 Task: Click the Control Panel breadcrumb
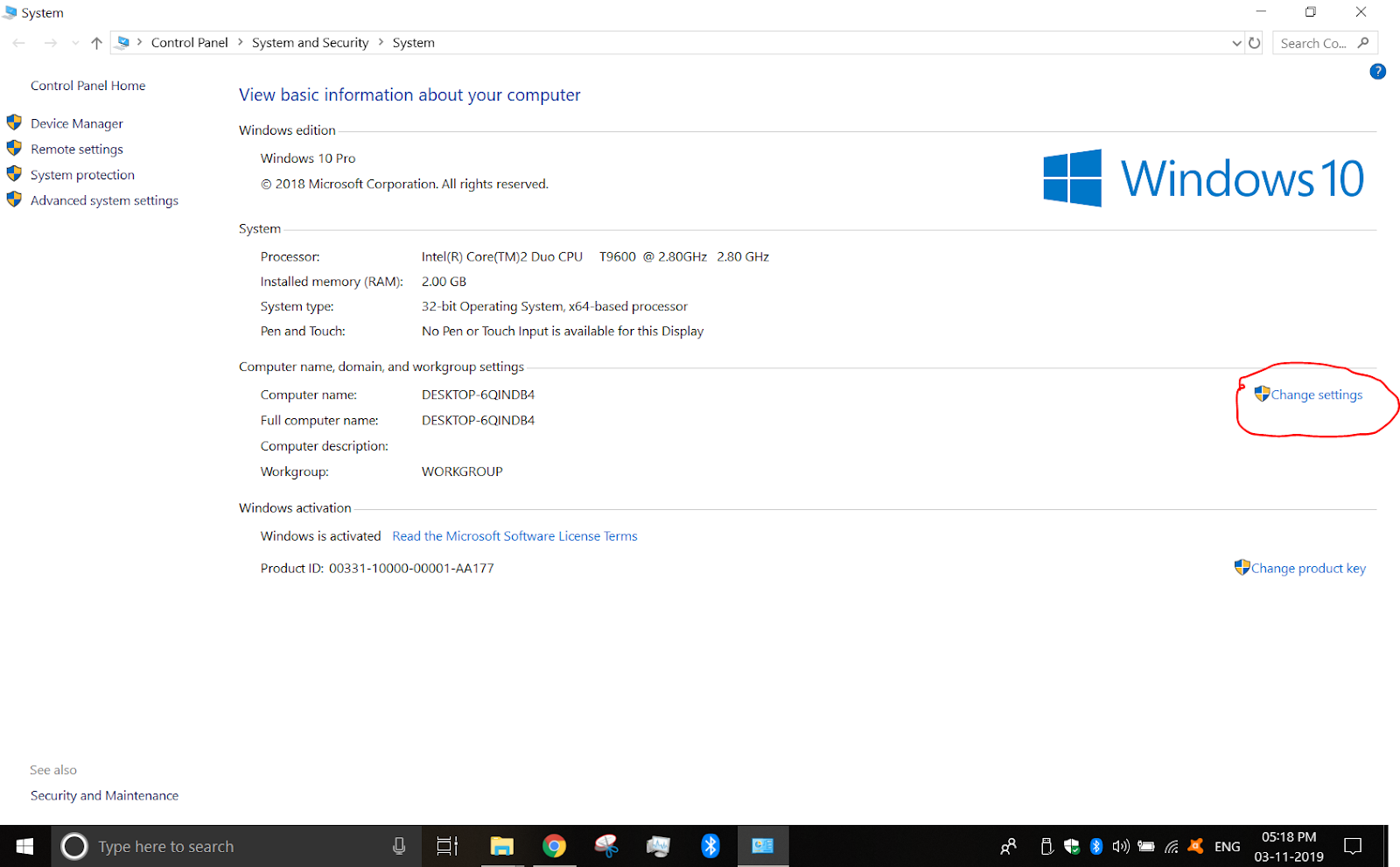(x=189, y=42)
